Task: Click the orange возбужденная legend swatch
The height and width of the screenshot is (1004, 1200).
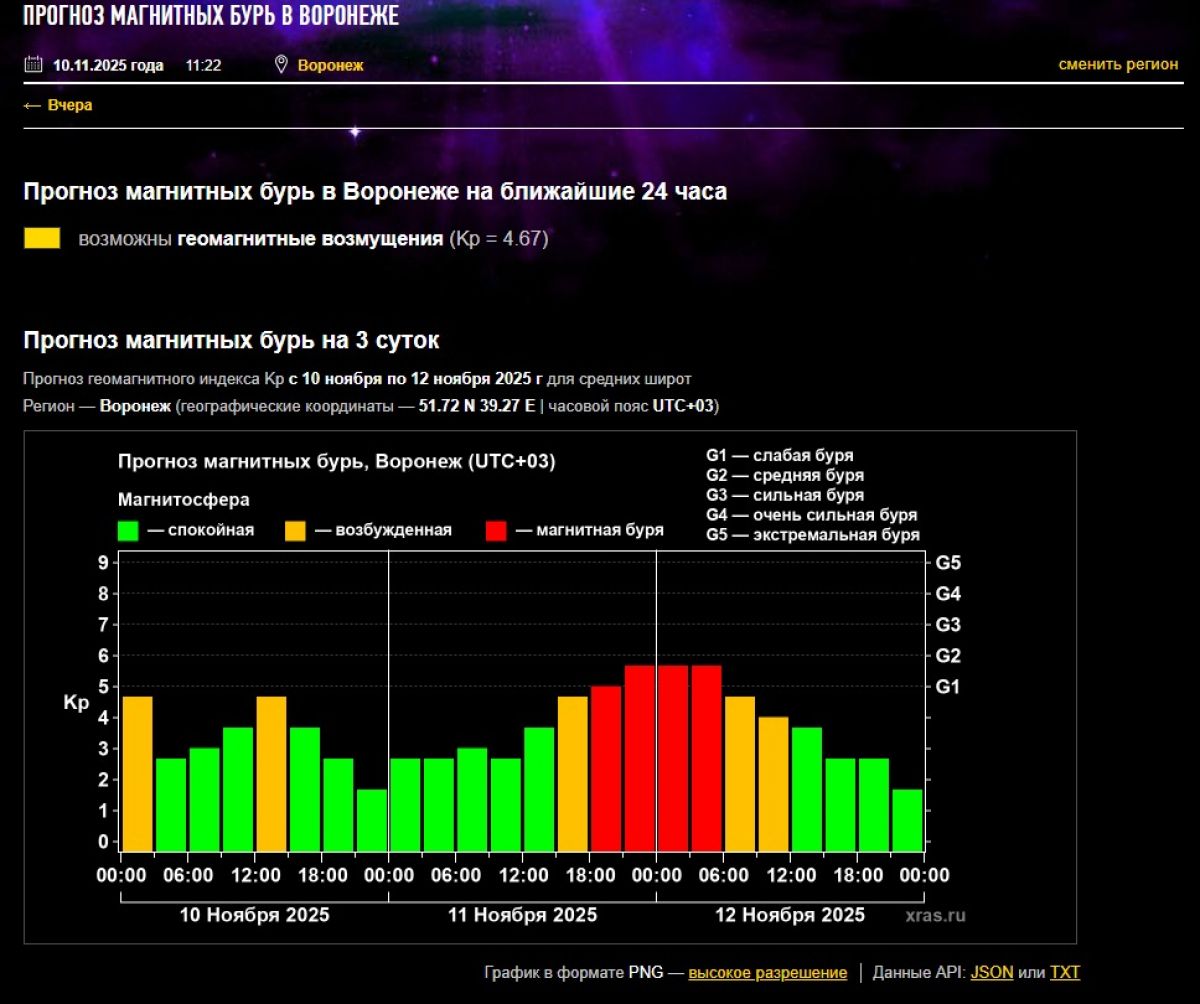Action: (295, 530)
